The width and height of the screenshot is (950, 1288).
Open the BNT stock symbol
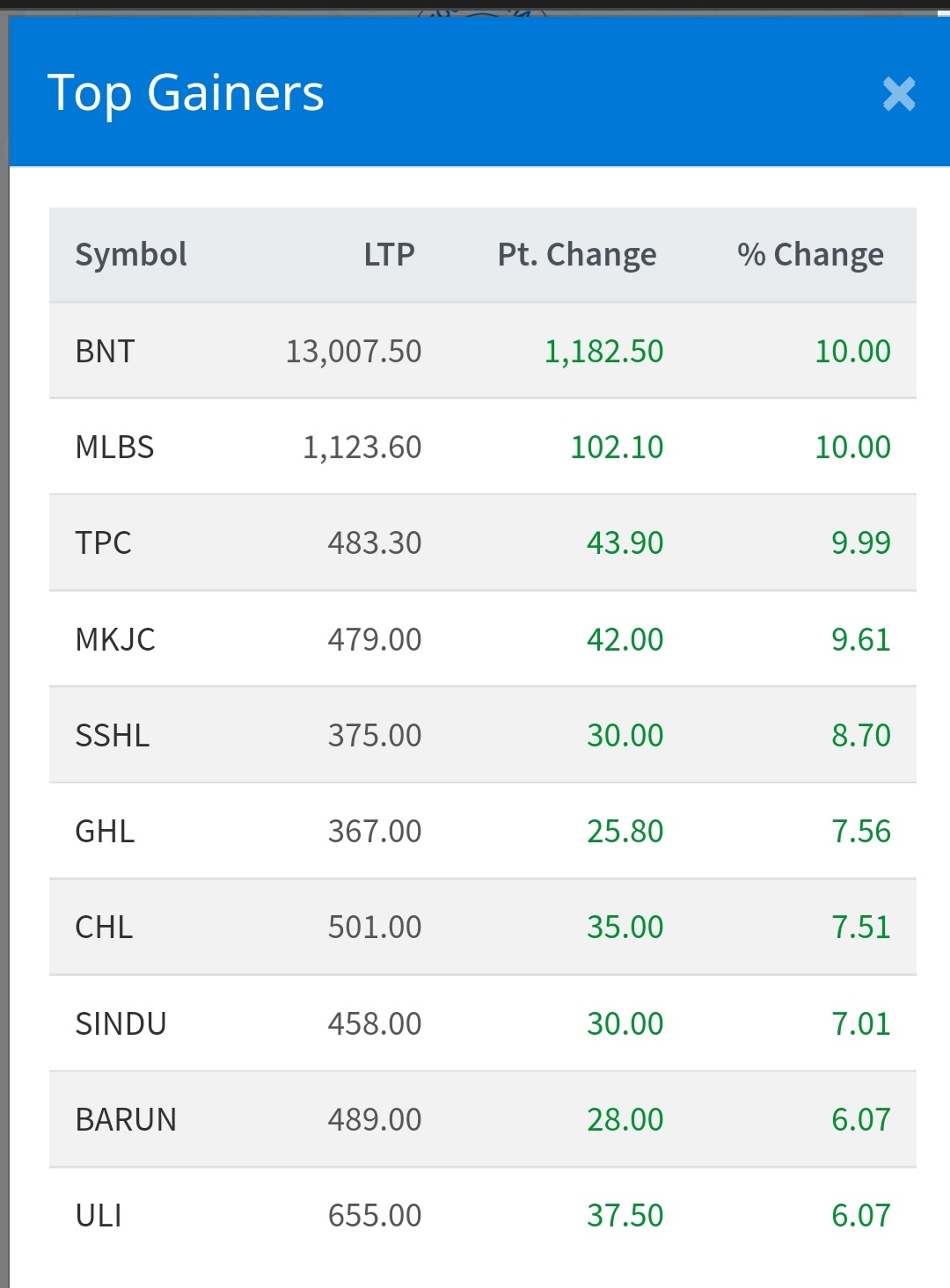tap(105, 352)
